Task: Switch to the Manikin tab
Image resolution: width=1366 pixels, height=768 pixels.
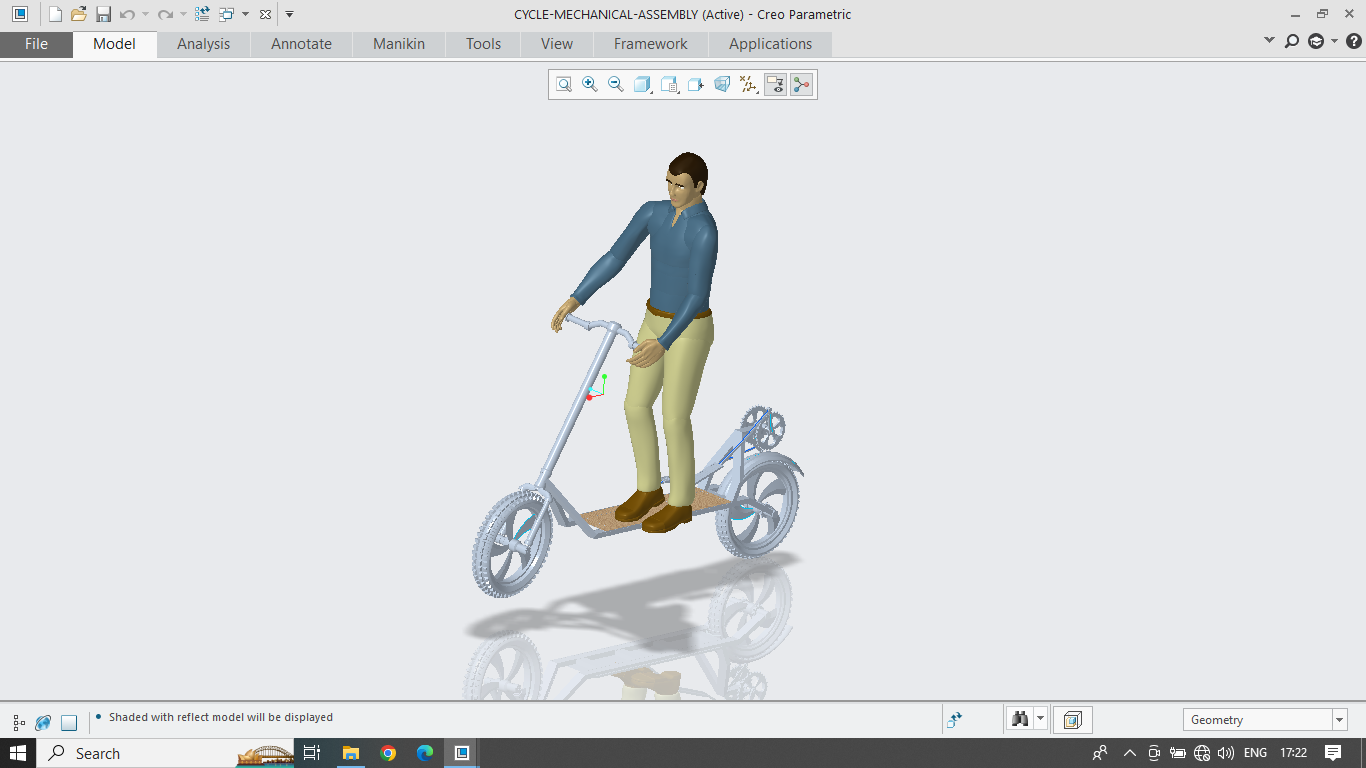Action: click(399, 44)
